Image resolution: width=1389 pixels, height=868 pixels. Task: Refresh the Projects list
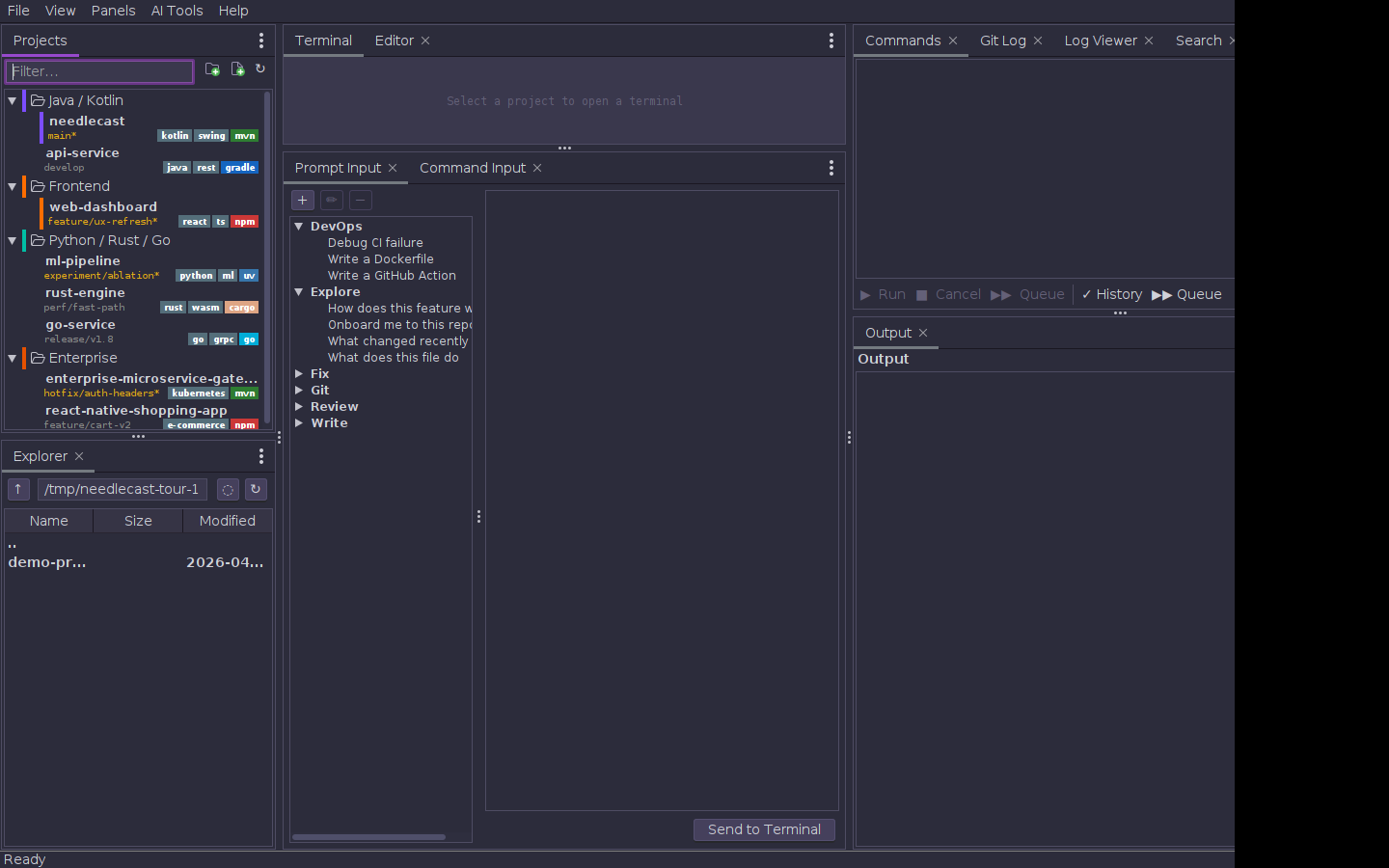point(259,69)
